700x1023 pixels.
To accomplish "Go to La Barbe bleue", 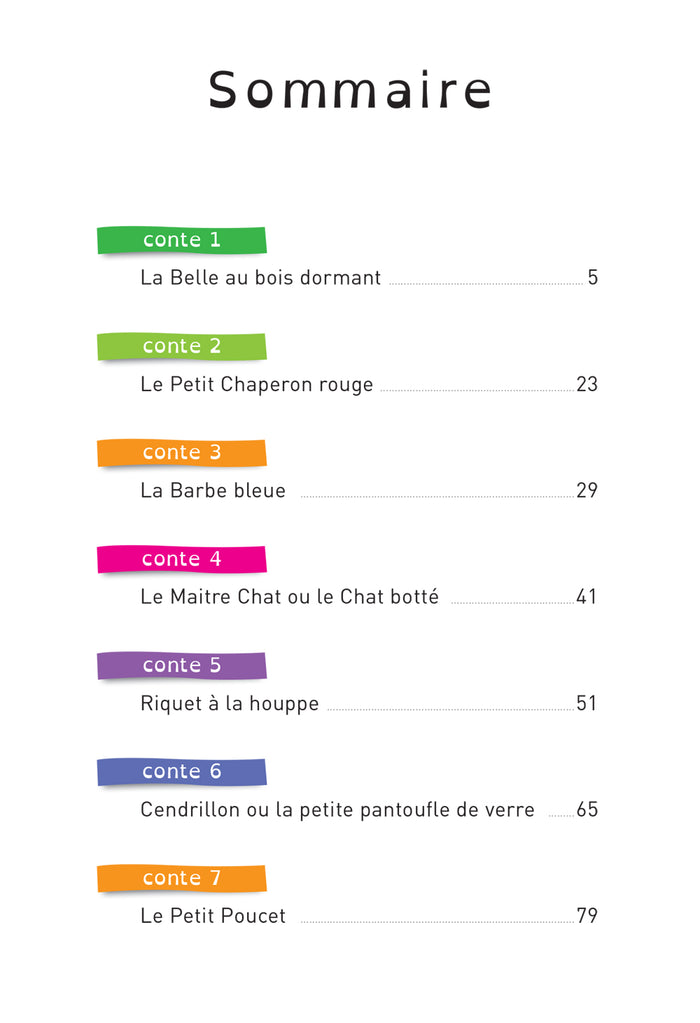I will [213, 491].
